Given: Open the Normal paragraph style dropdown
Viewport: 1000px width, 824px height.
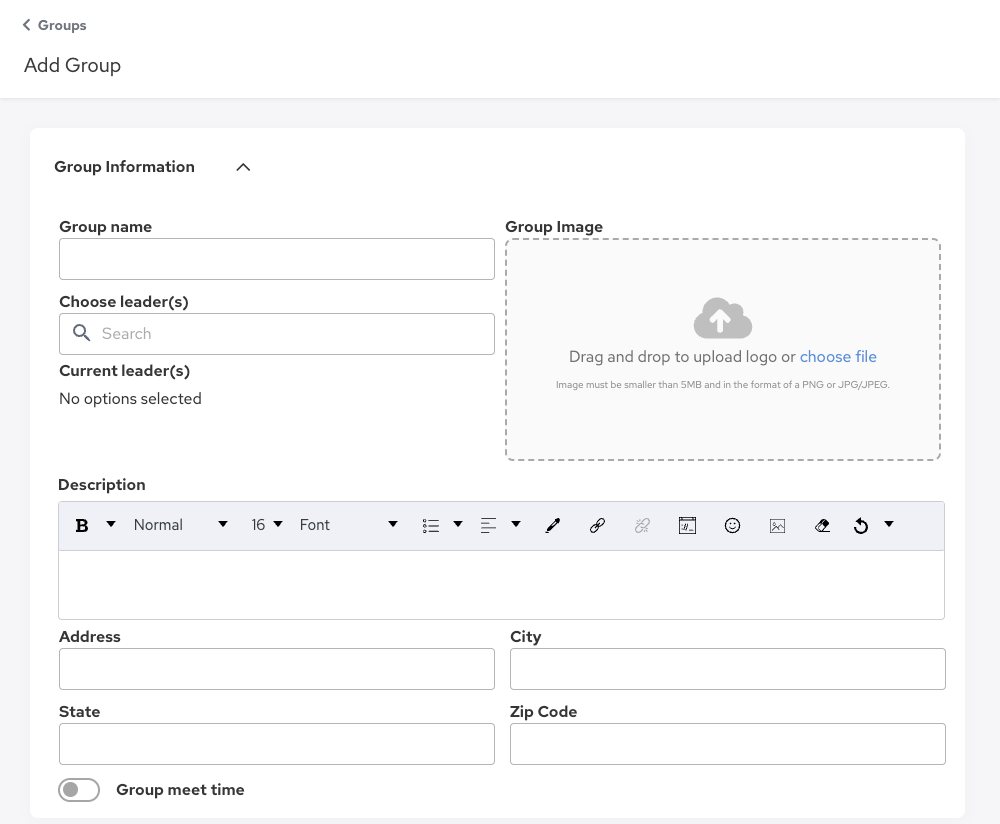Looking at the screenshot, I should pyautogui.click(x=180, y=525).
